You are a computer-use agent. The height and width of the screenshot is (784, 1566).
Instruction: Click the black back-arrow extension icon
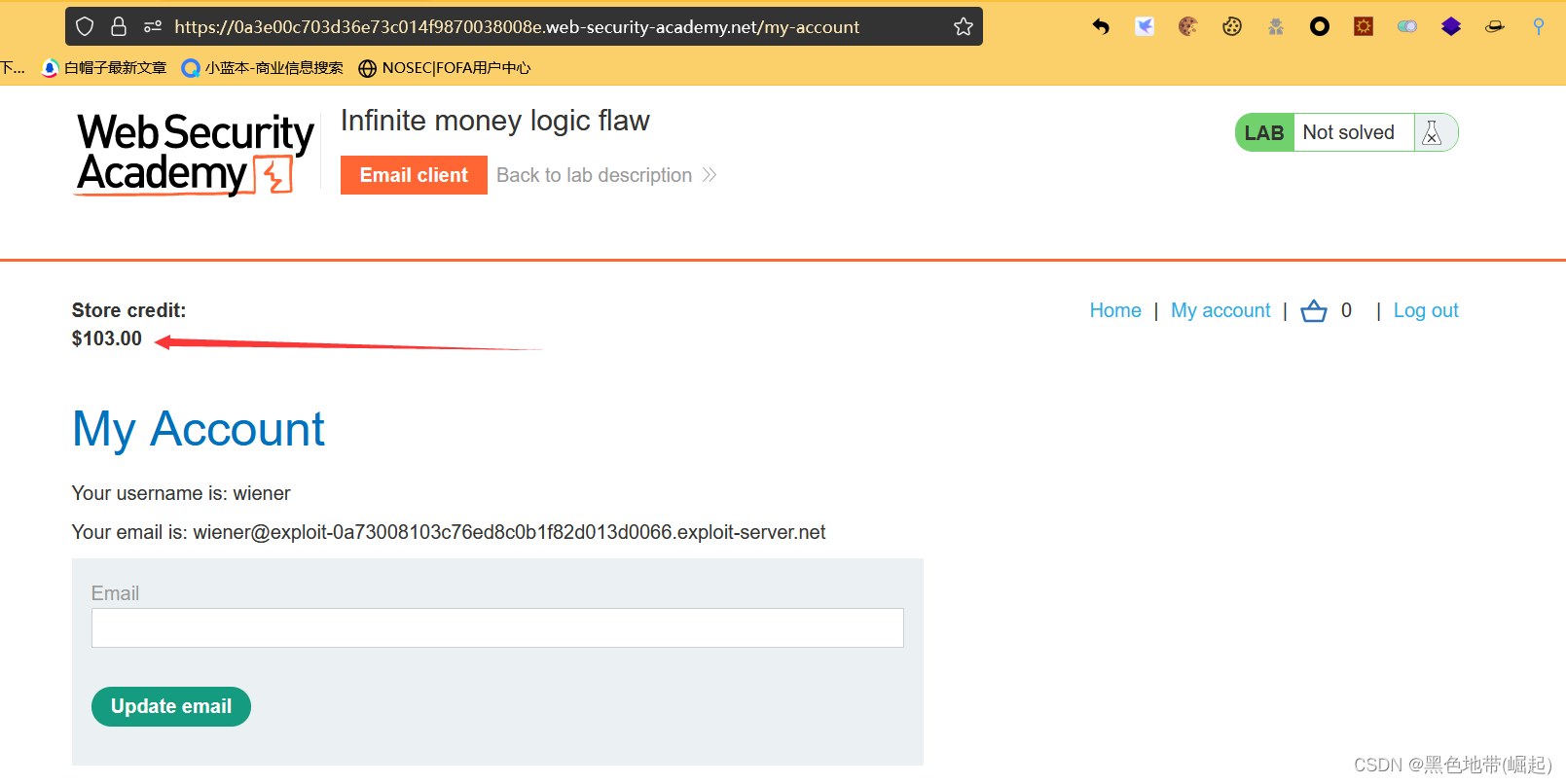click(x=1101, y=26)
